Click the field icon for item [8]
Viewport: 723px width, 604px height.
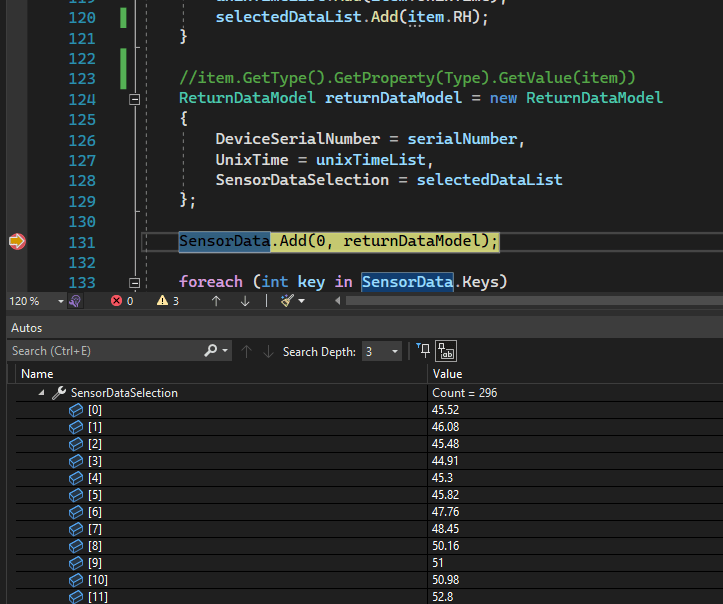tap(76, 546)
